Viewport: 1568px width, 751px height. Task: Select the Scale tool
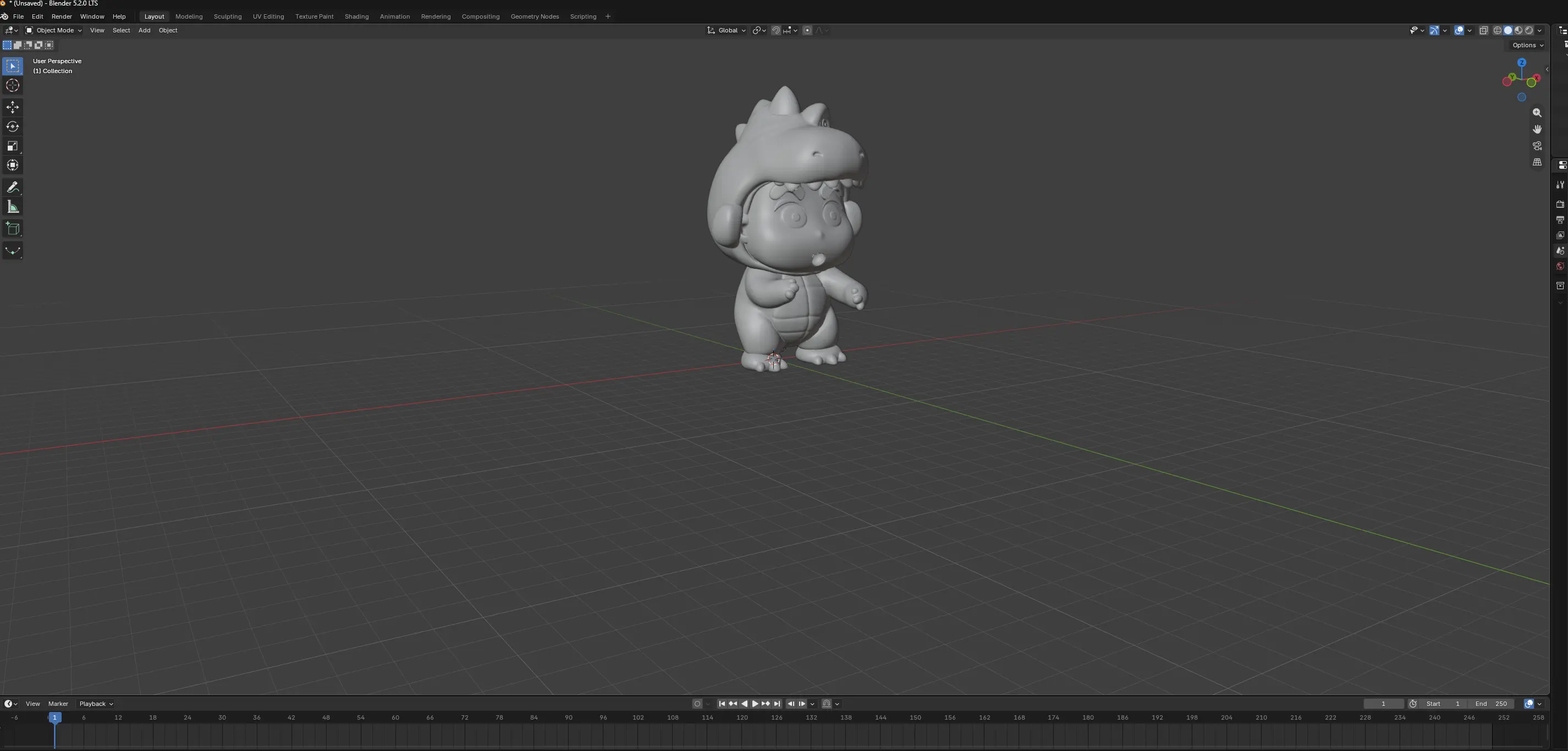point(13,146)
